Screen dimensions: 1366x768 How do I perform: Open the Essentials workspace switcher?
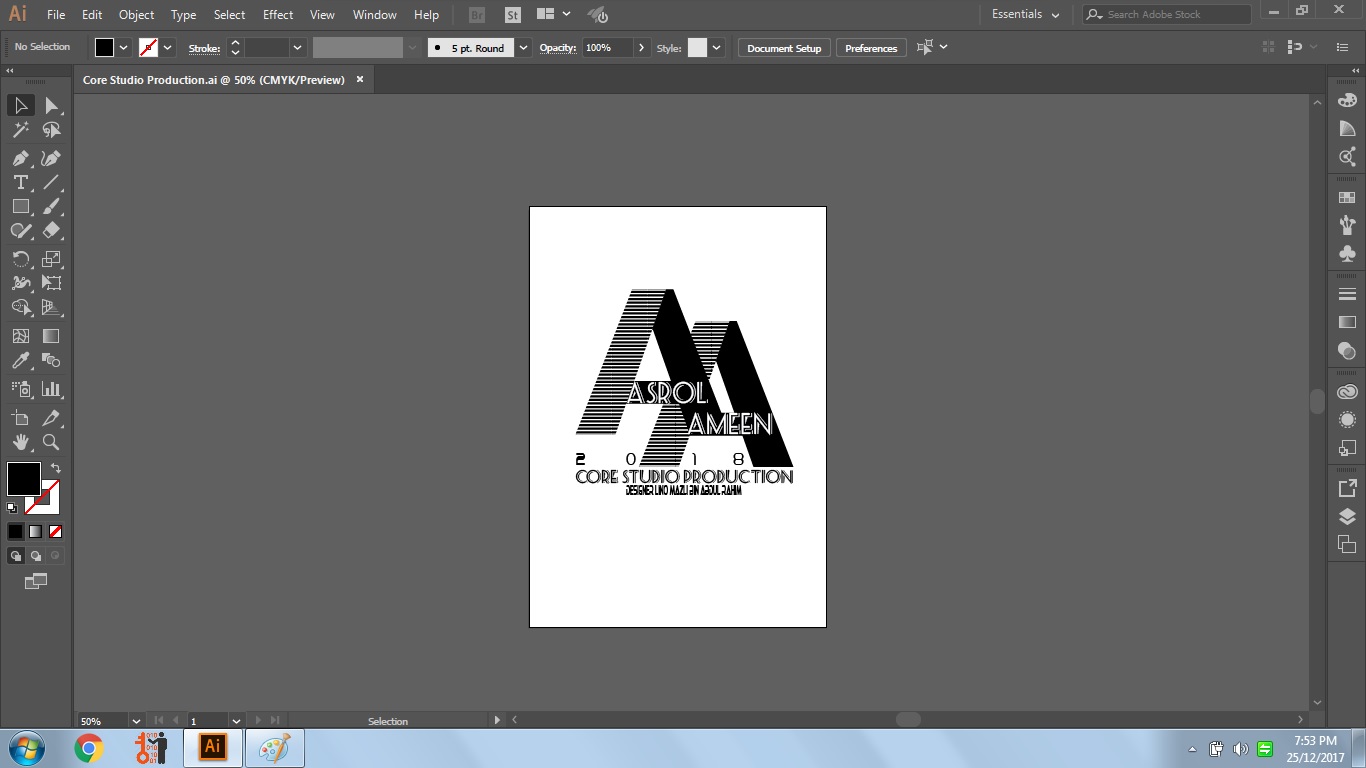tap(1027, 14)
